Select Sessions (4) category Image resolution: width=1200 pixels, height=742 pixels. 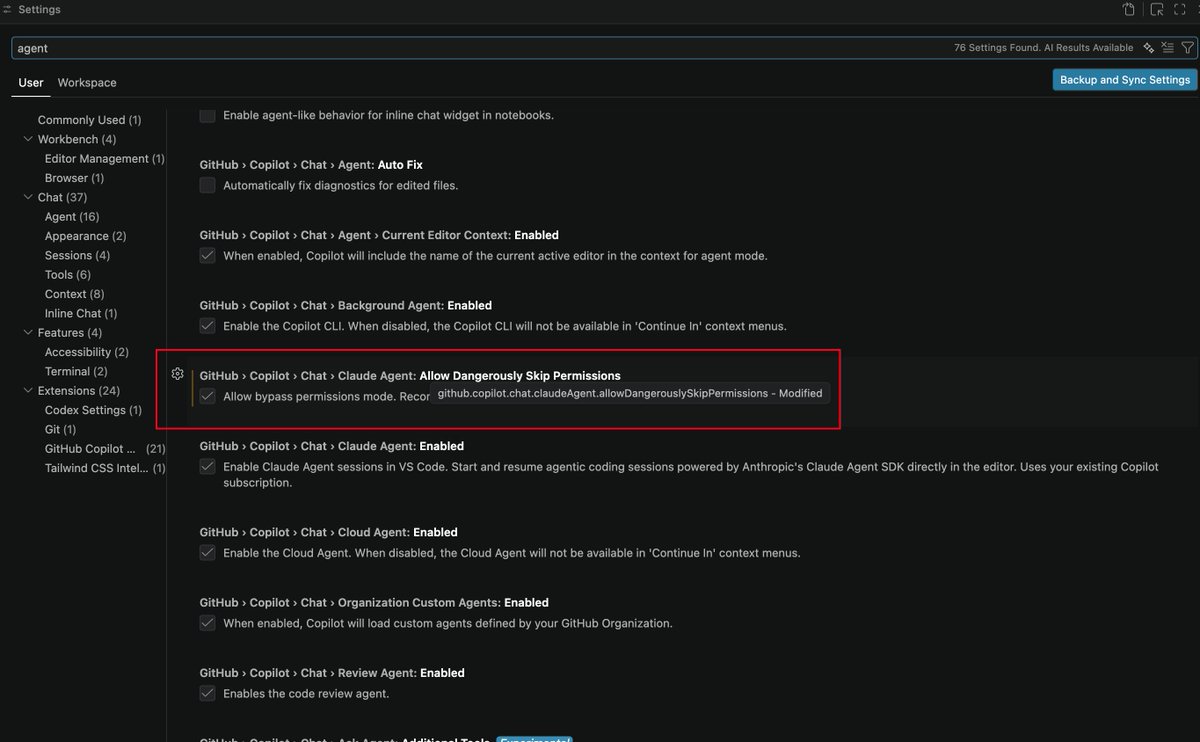click(x=77, y=255)
